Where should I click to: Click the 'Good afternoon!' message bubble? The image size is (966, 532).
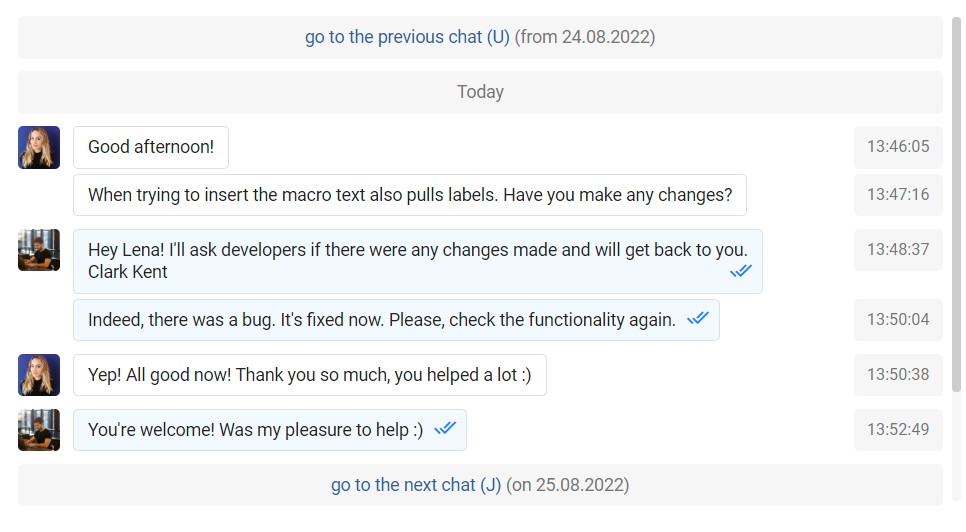click(x=151, y=147)
